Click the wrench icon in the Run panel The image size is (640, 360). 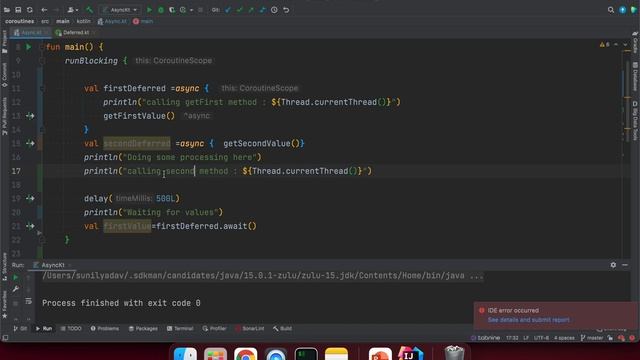16,289
